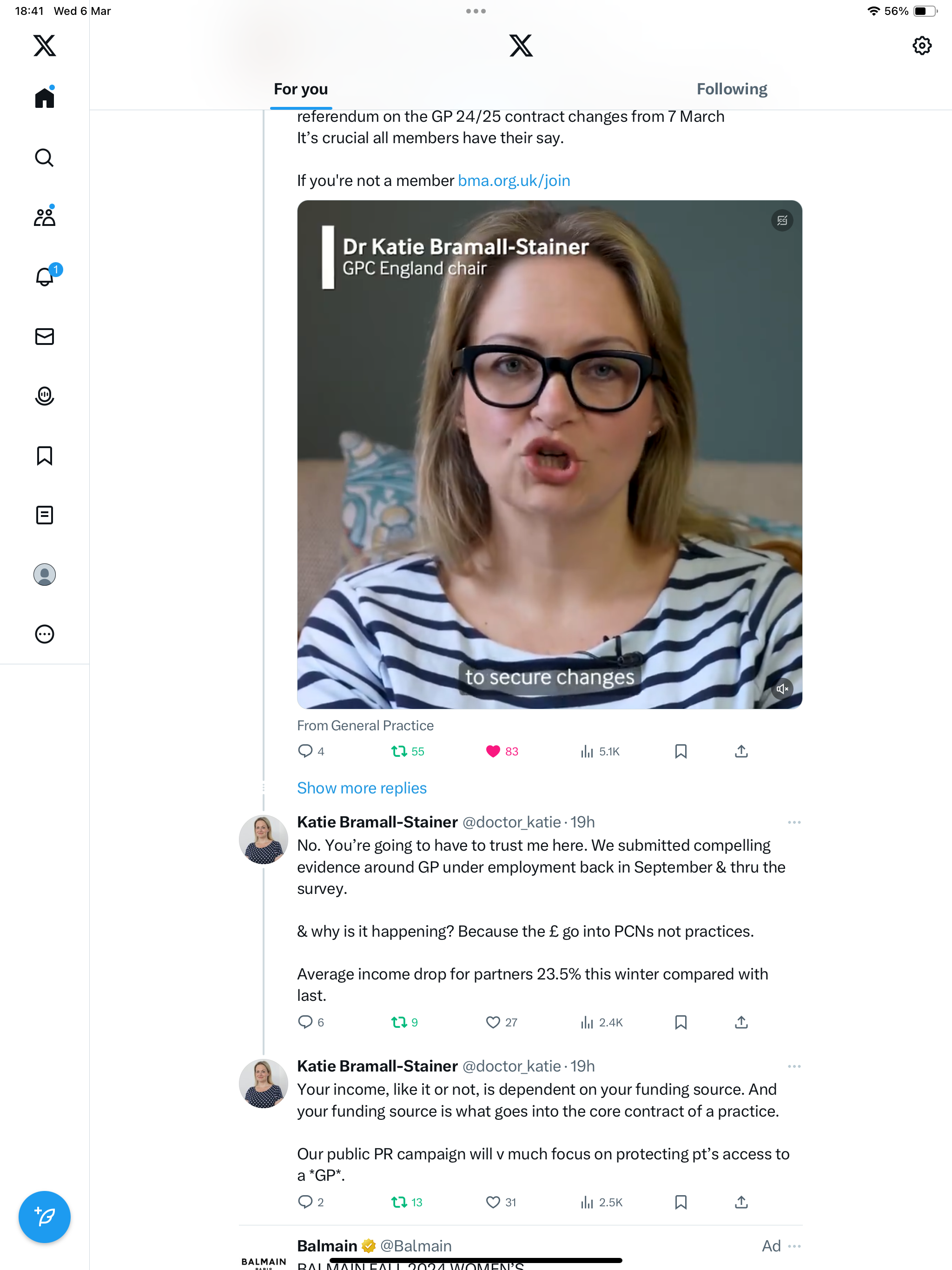Open Messages envelope icon
Image resolution: width=952 pixels, height=1270 pixels.
(x=44, y=337)
